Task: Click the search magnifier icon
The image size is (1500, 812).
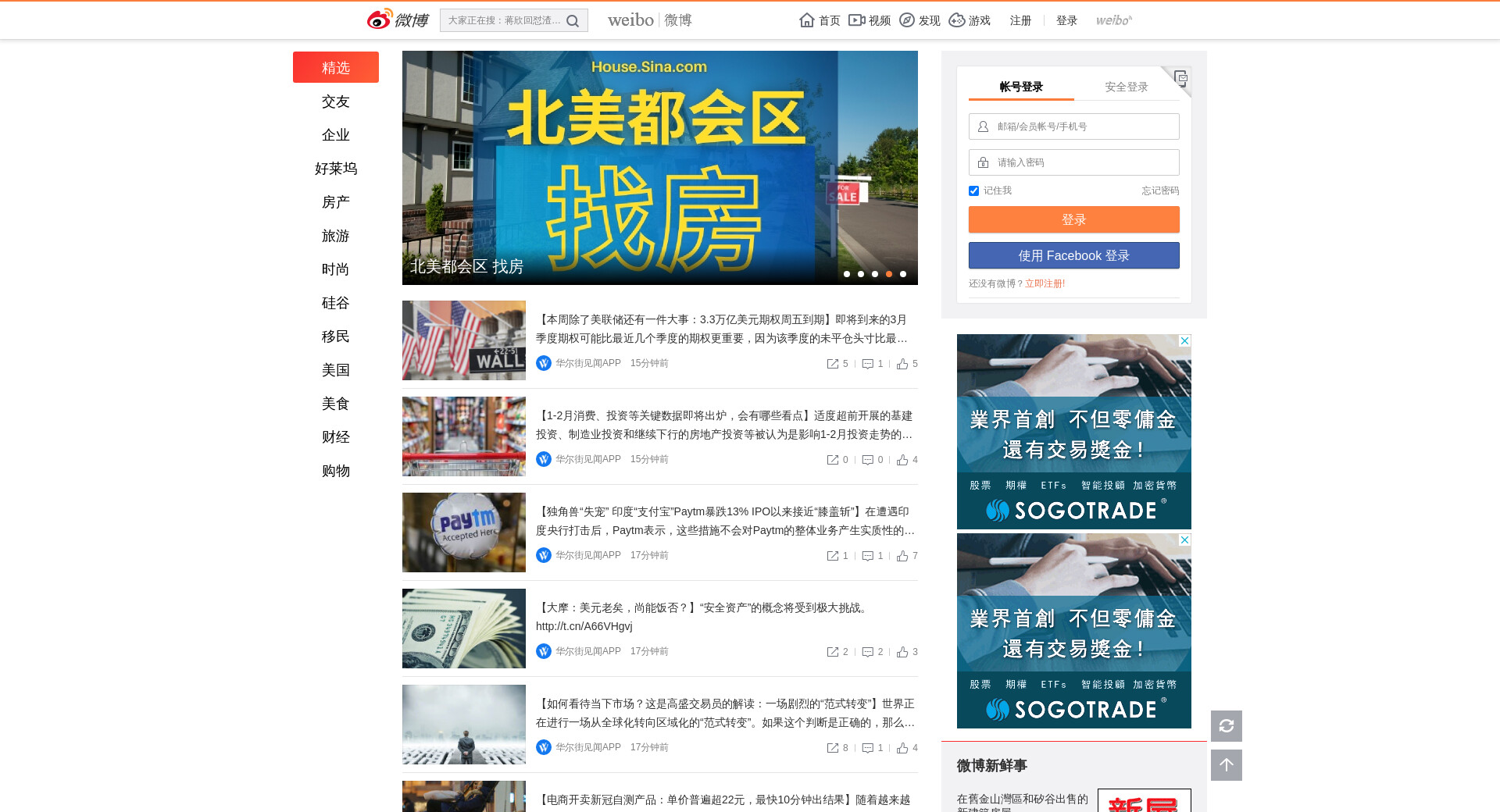Action: coord(573,21)
